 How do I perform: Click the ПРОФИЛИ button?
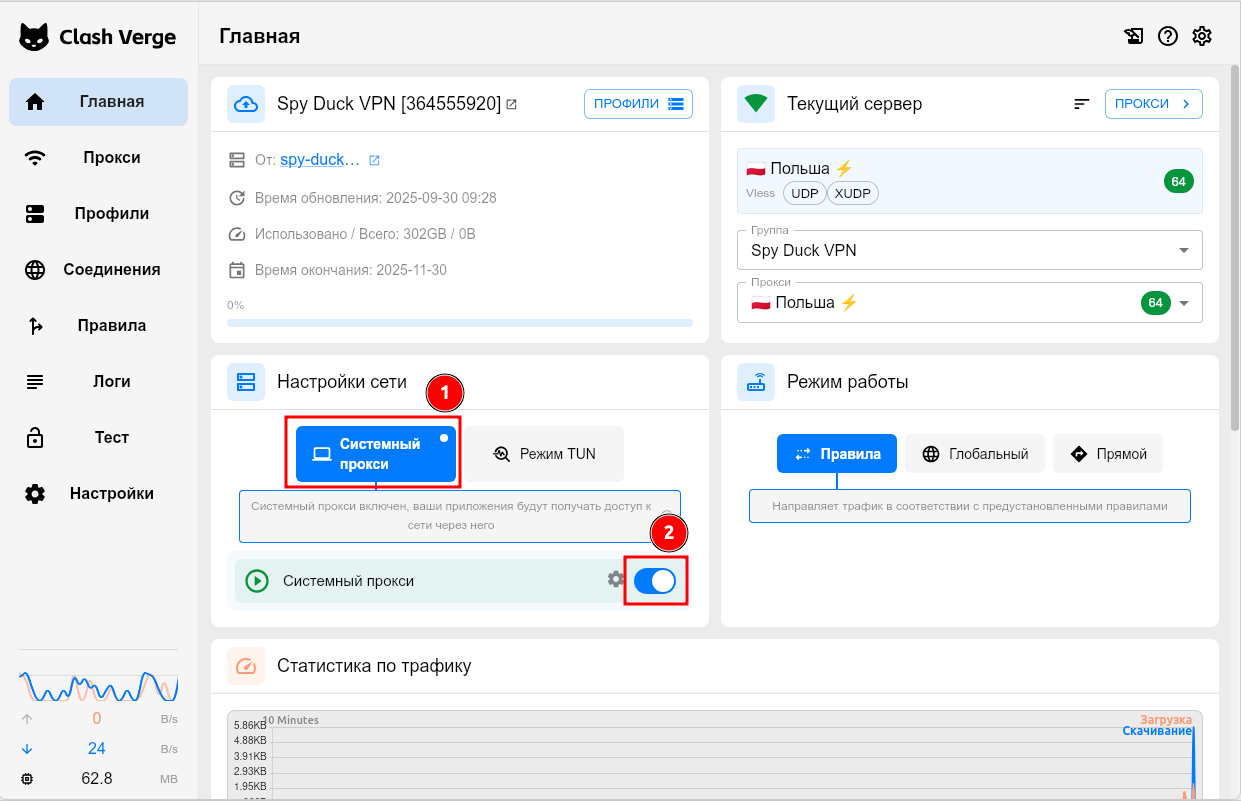(638, 104)
